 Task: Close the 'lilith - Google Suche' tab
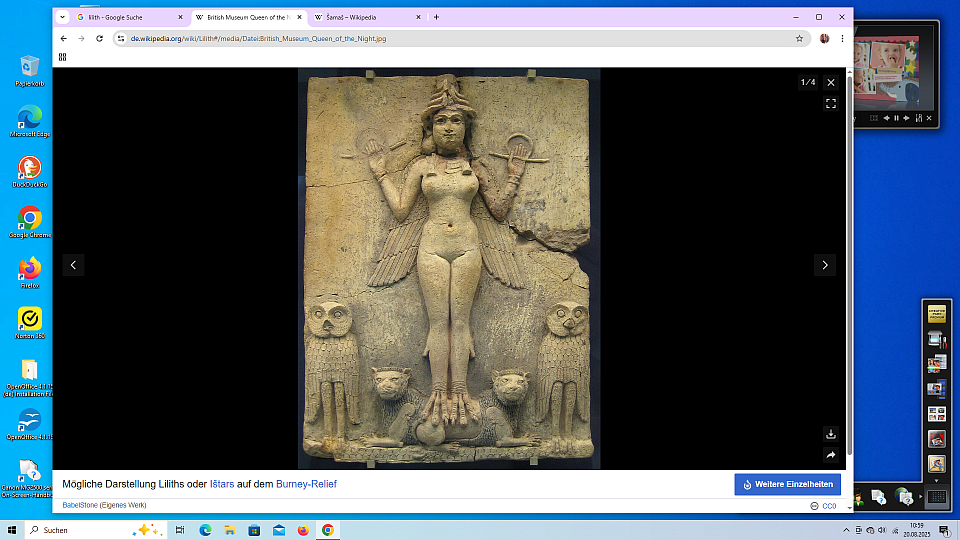pyautogui.click(x=180, y=17)
